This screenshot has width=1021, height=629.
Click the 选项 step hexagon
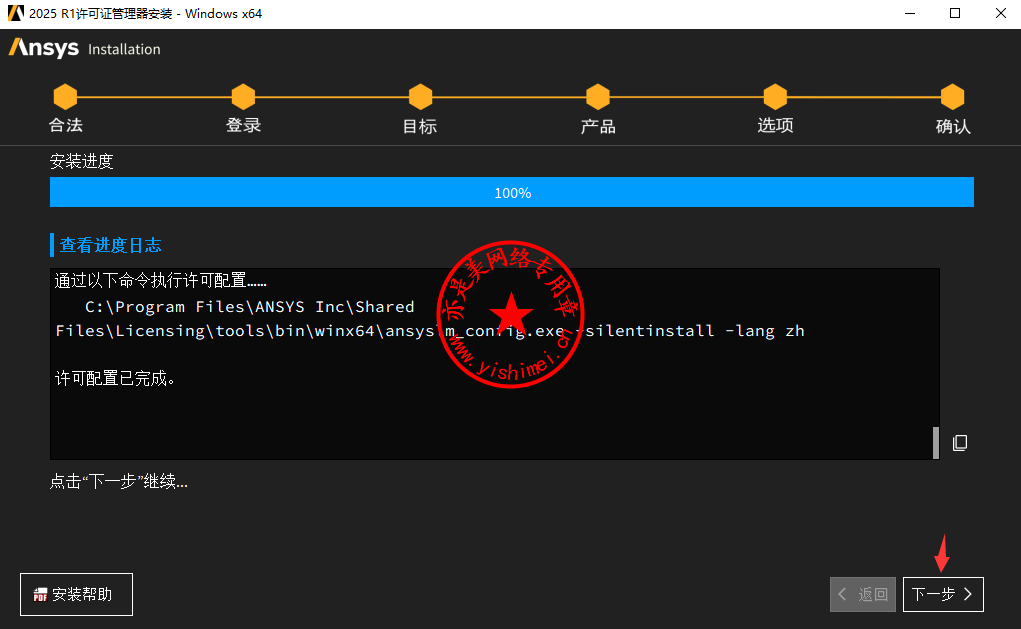point(775,97)
